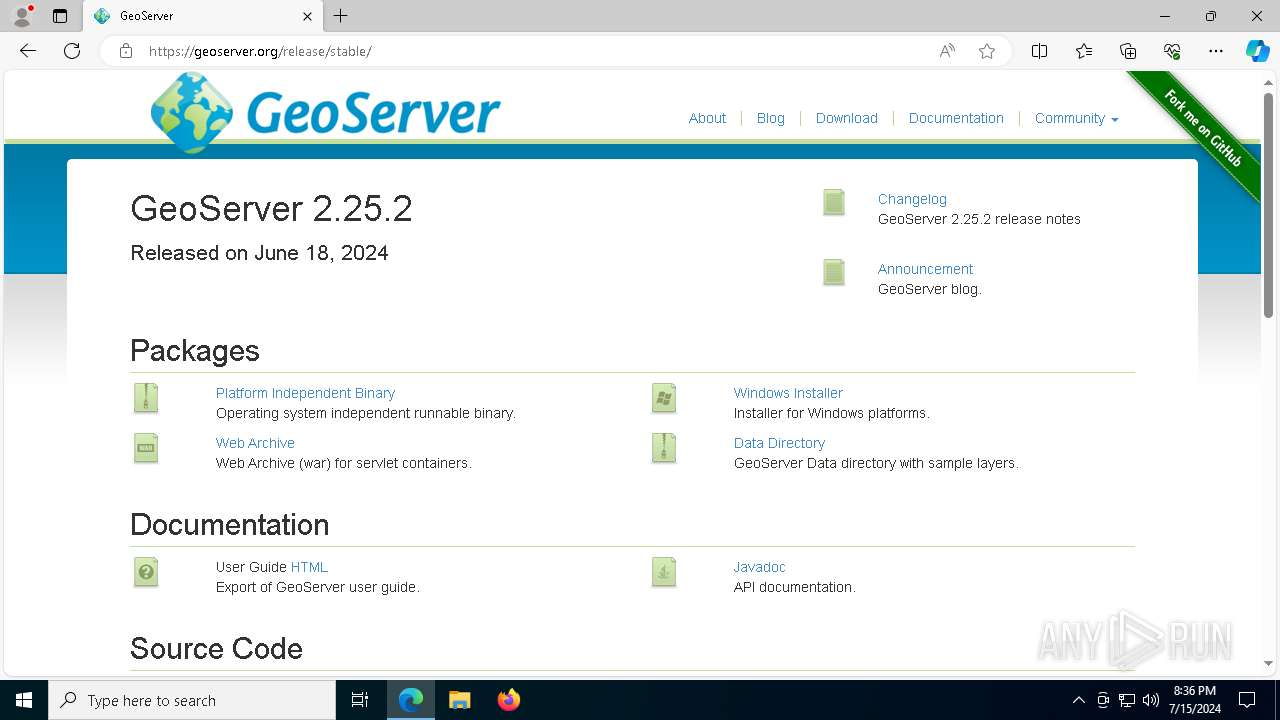The width and height of the screenshot is (1280, 720).
Task: Open the Announcement link
Action: pos(925,269)
